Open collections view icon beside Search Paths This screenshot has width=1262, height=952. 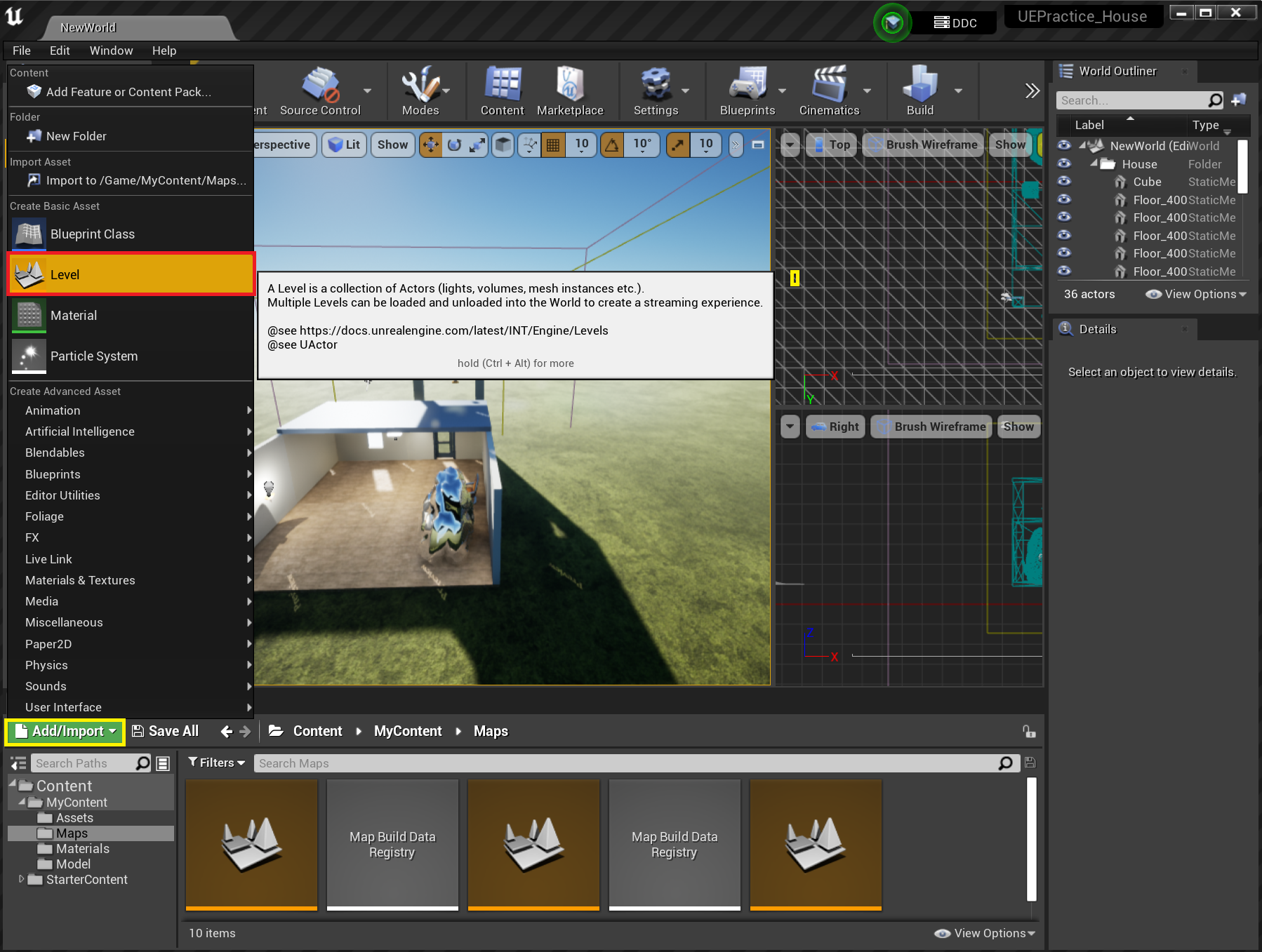point(163,763)
